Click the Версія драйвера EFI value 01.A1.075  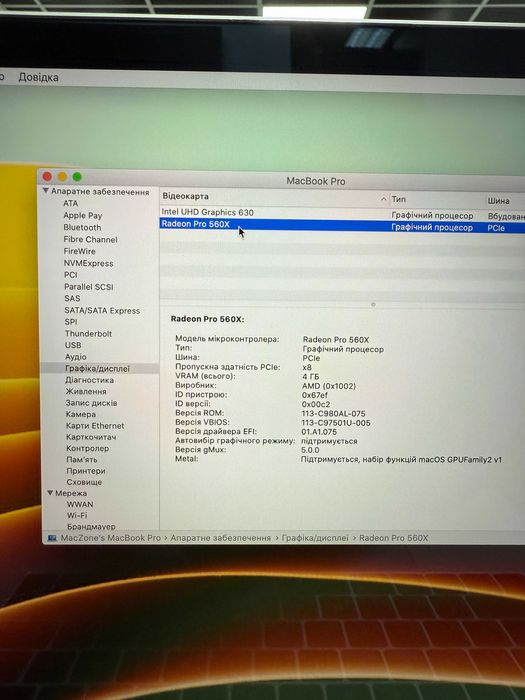click(x=319, y=432)
